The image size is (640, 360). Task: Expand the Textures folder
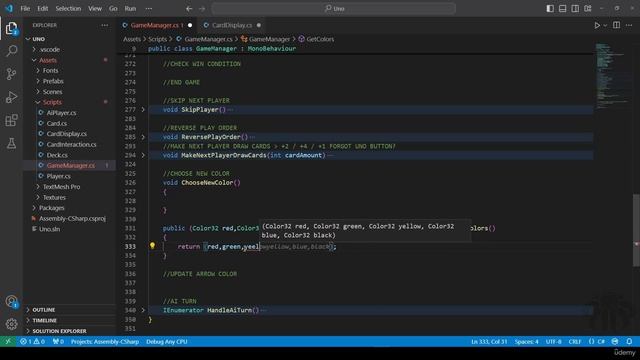tap(54, 197)
